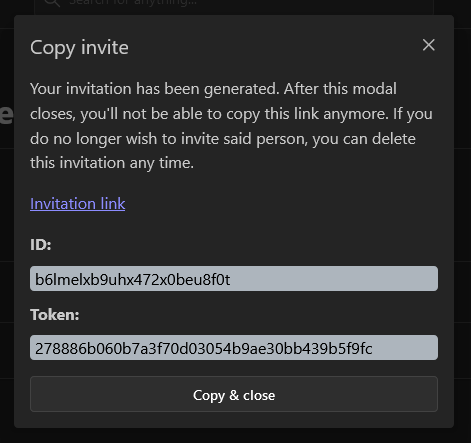Click the 'Your invitation has been generated' sentence
The image size is (471, 443).
tap(155, 89)
